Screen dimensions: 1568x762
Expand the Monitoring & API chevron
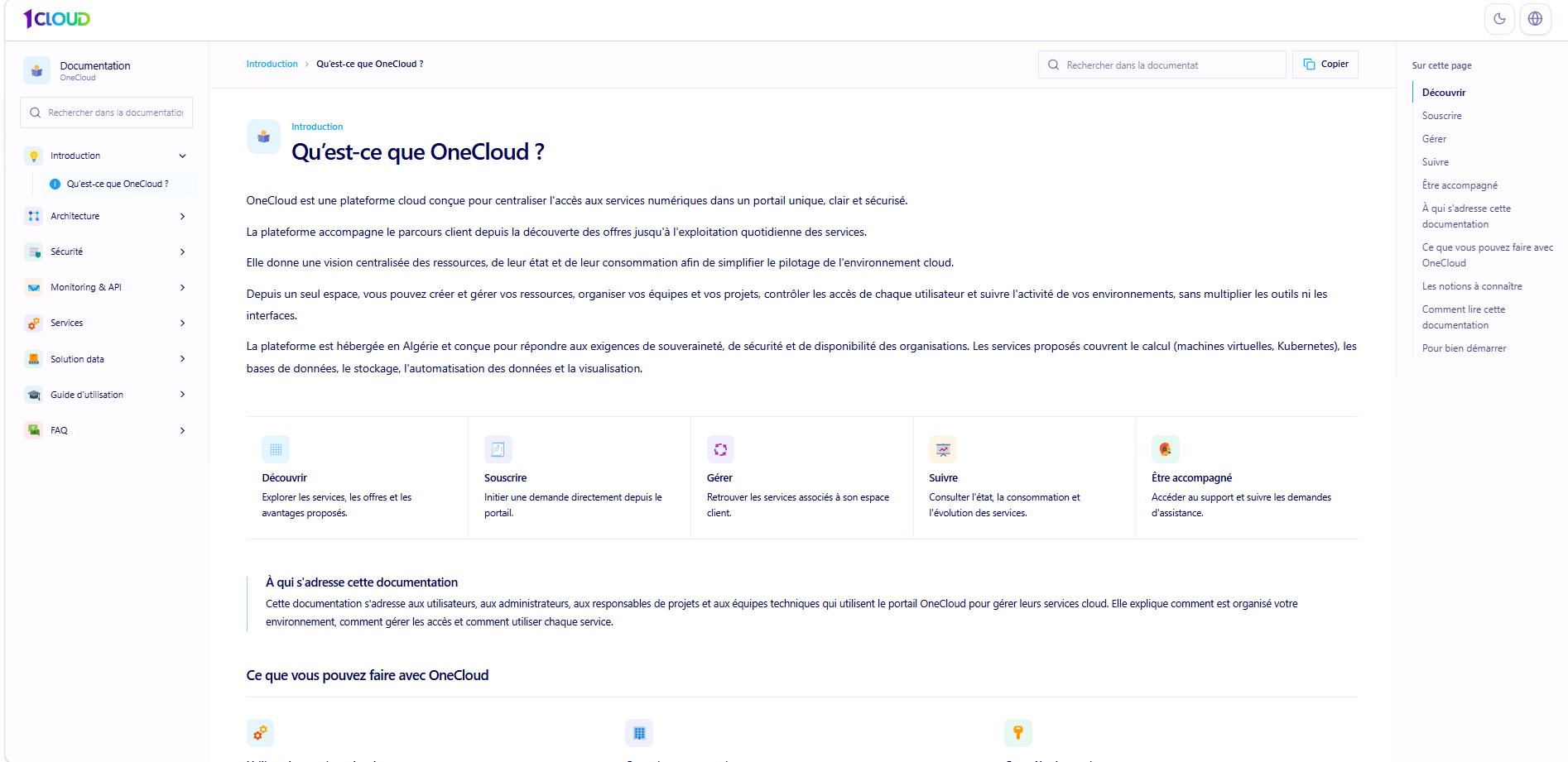(183, 287)
